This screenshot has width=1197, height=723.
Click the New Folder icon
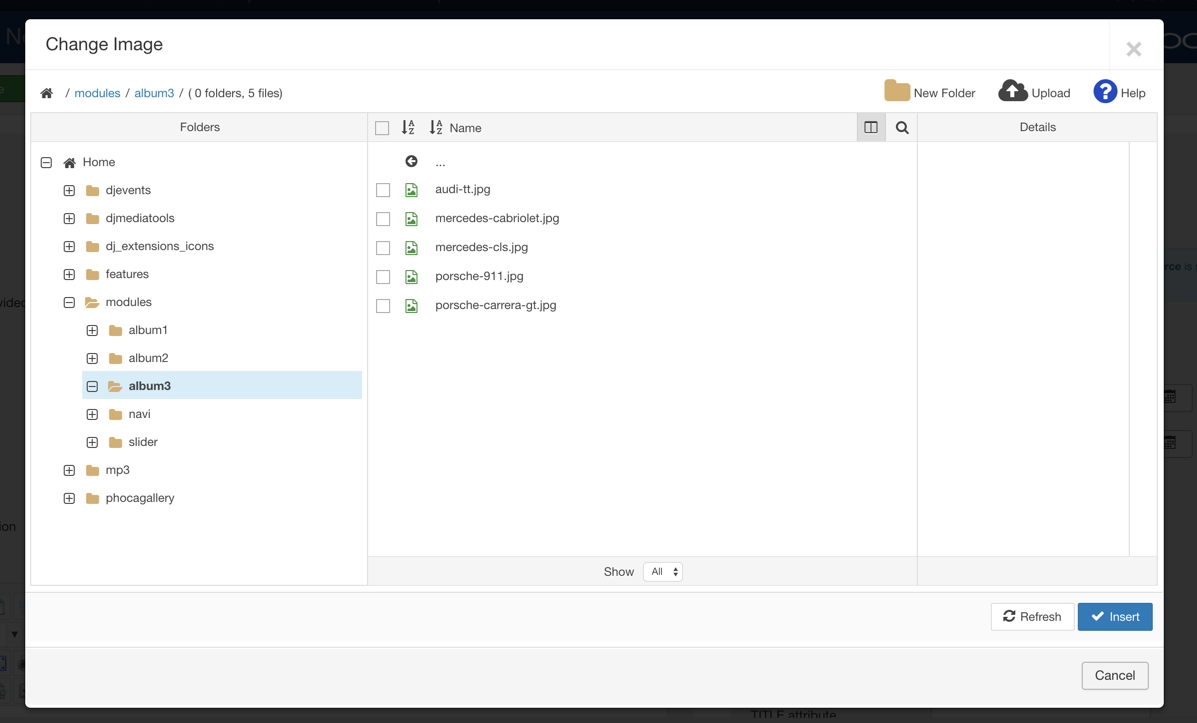(897, 91)
